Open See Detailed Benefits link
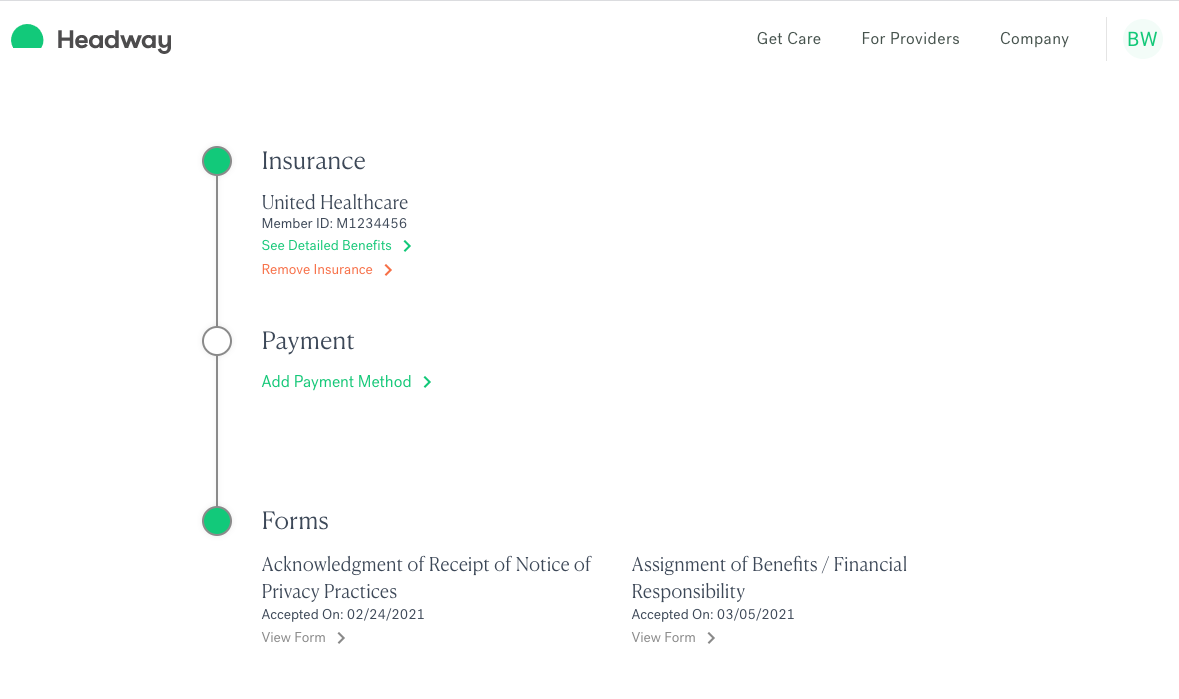Viewport: 1179px width, 699px height. (x=326, y=246)
